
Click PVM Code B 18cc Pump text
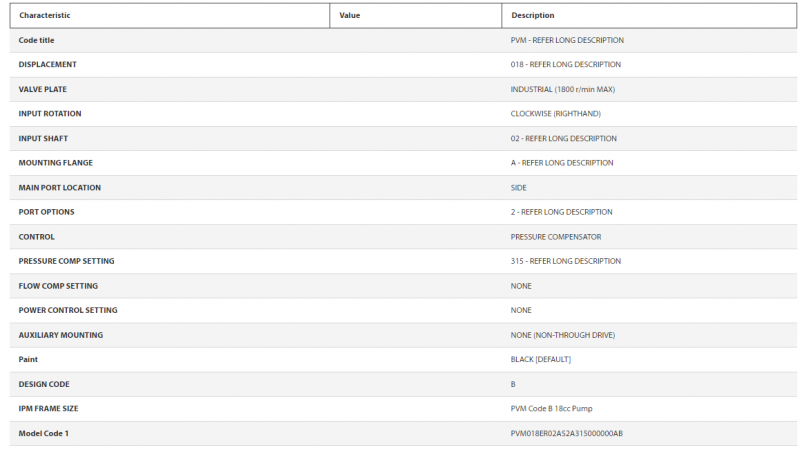[x=552, y=408]
